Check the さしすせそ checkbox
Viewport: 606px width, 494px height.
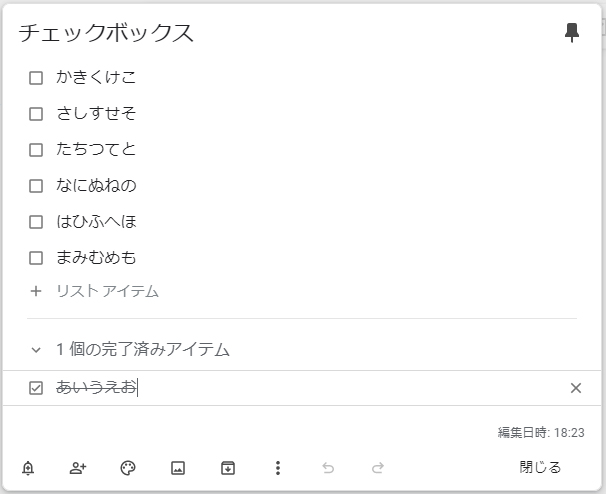pyautogui.click(x=36, y=114)
